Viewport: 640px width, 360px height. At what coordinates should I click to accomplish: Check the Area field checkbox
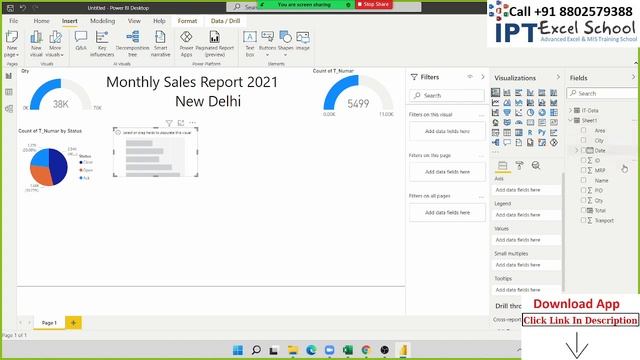click(584, 130)
